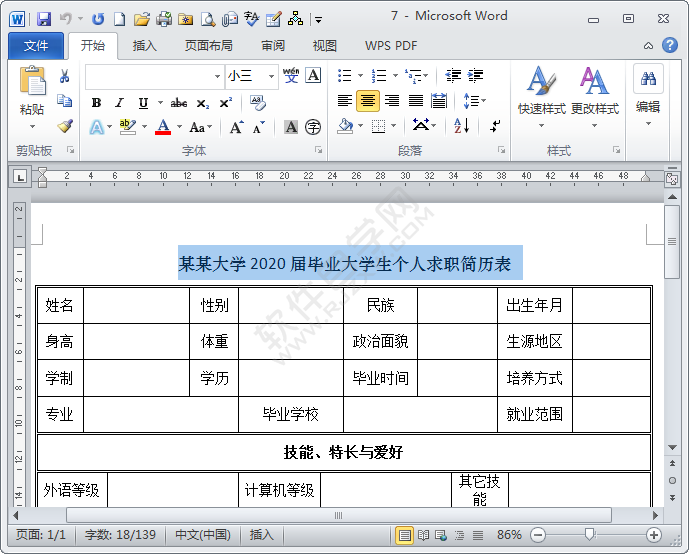Align text right
Screen dimensions: 689x554
[392, 101]
